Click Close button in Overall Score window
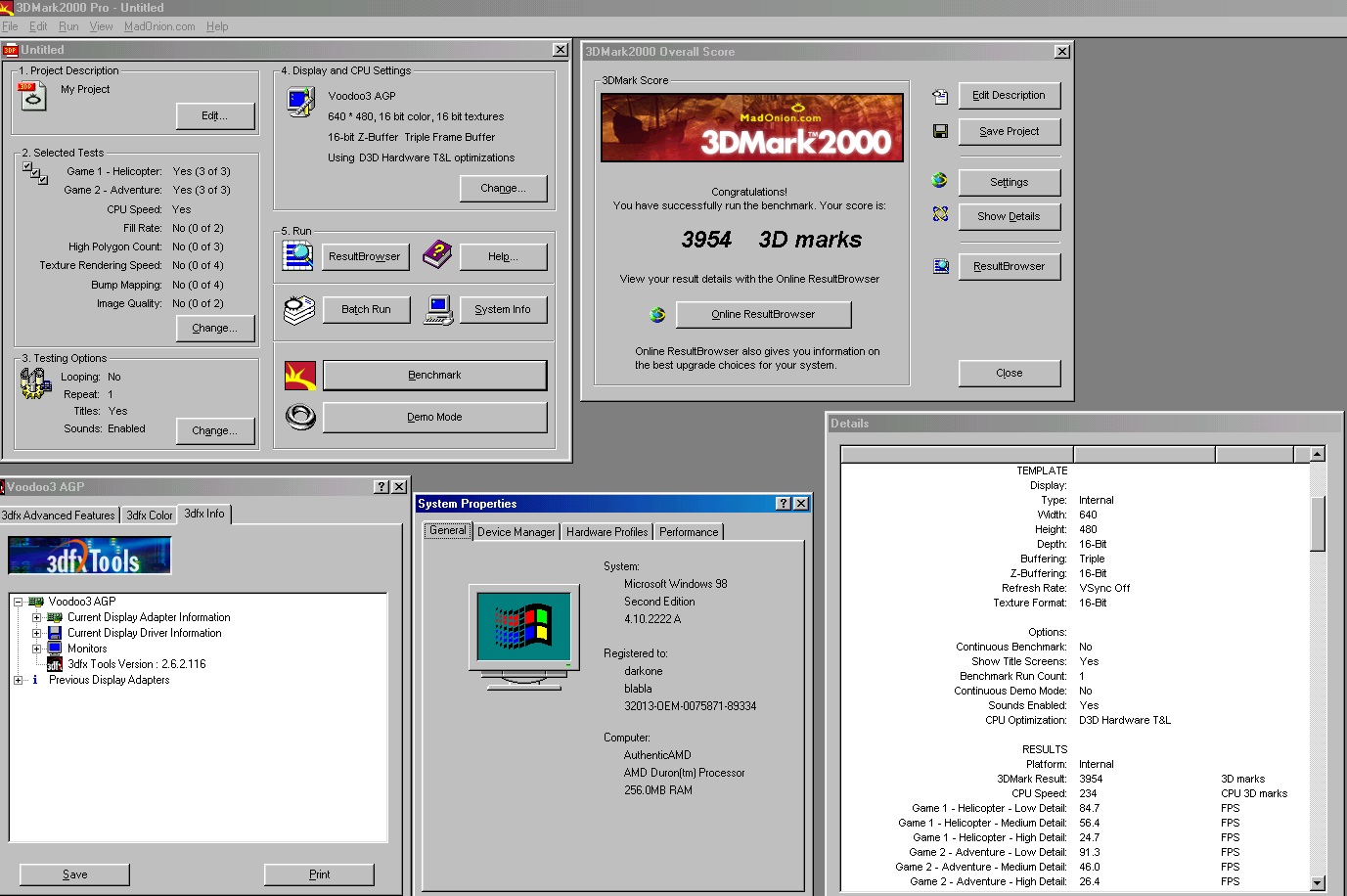Screen dimensions: 1347x896 [1010, 373]
